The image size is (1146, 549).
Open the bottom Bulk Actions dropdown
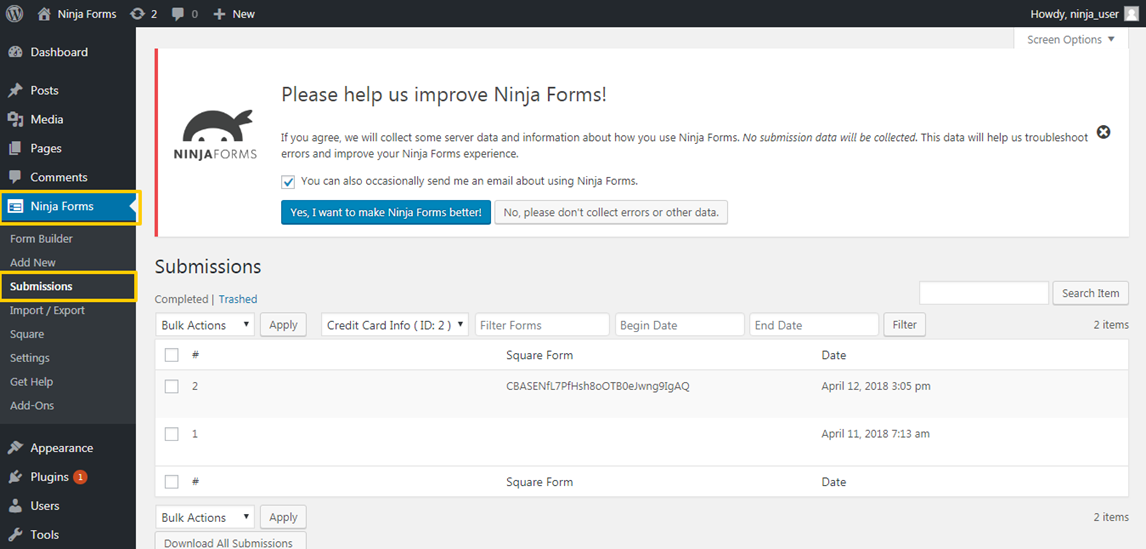pos(205,518)
